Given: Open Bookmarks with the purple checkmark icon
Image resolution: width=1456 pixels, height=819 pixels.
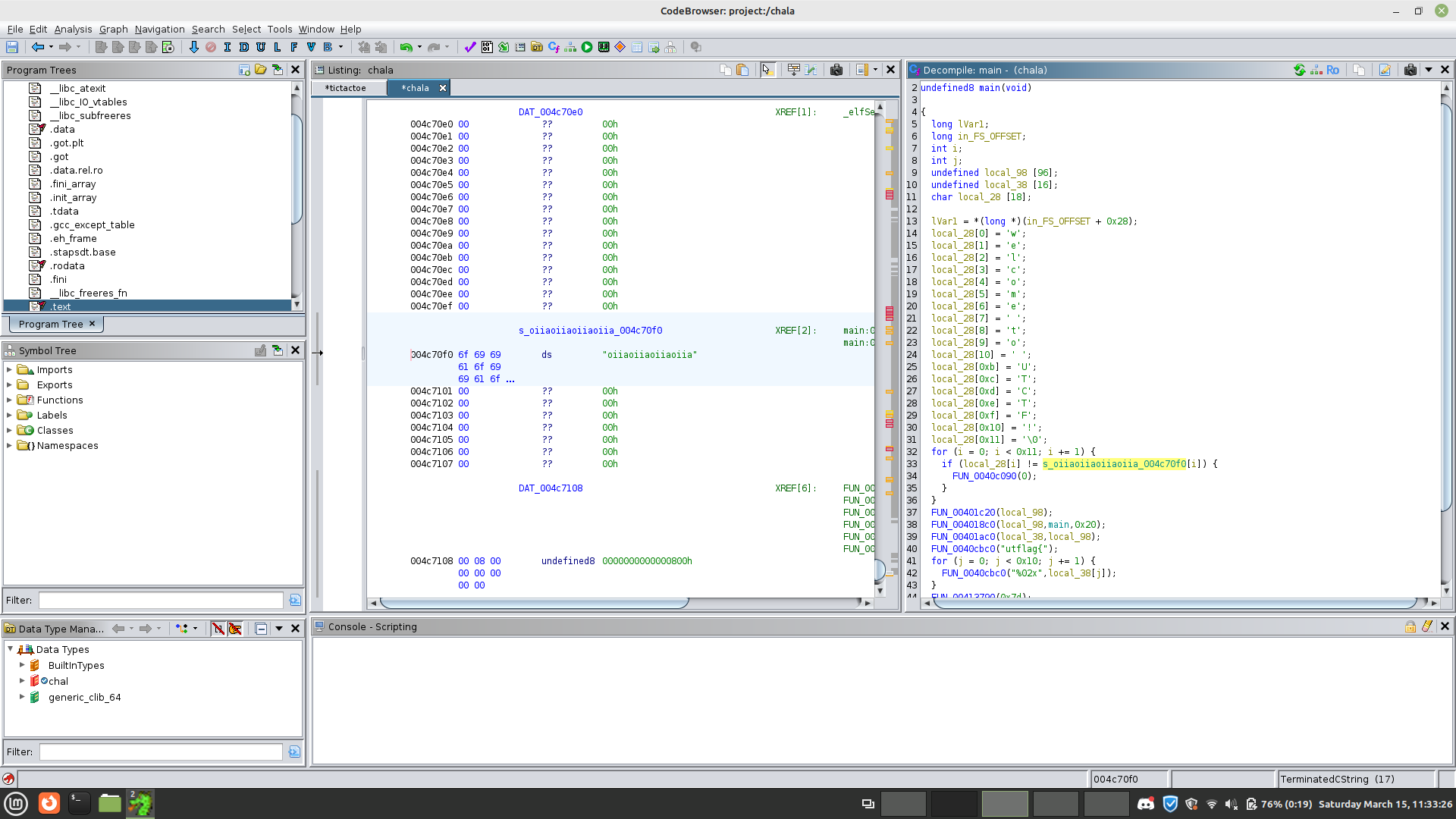Looking at the screenshot, I should (469, 47).
